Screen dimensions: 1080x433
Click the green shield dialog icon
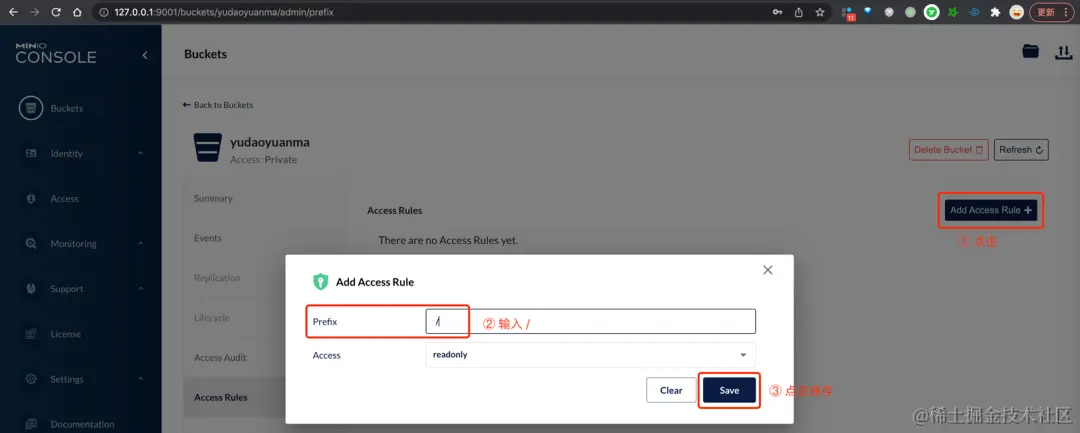click(x=320, y=282)
